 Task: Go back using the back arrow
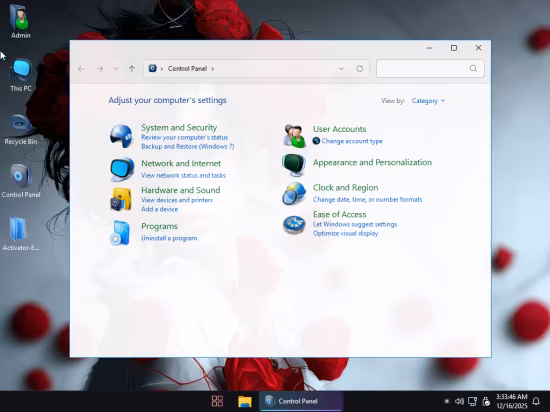click(81, 69)
